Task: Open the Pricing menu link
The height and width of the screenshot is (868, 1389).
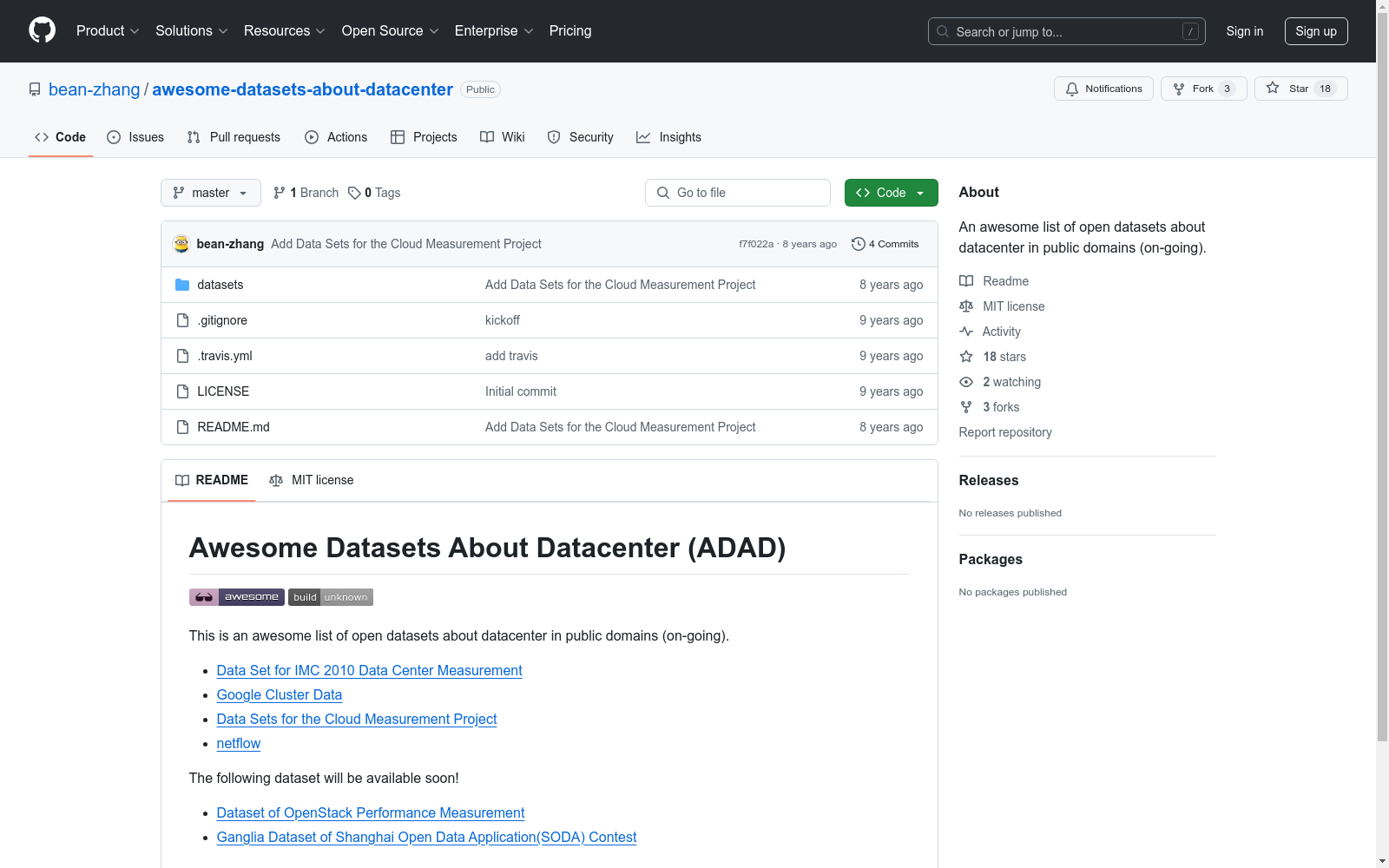Action: [570, 31]
